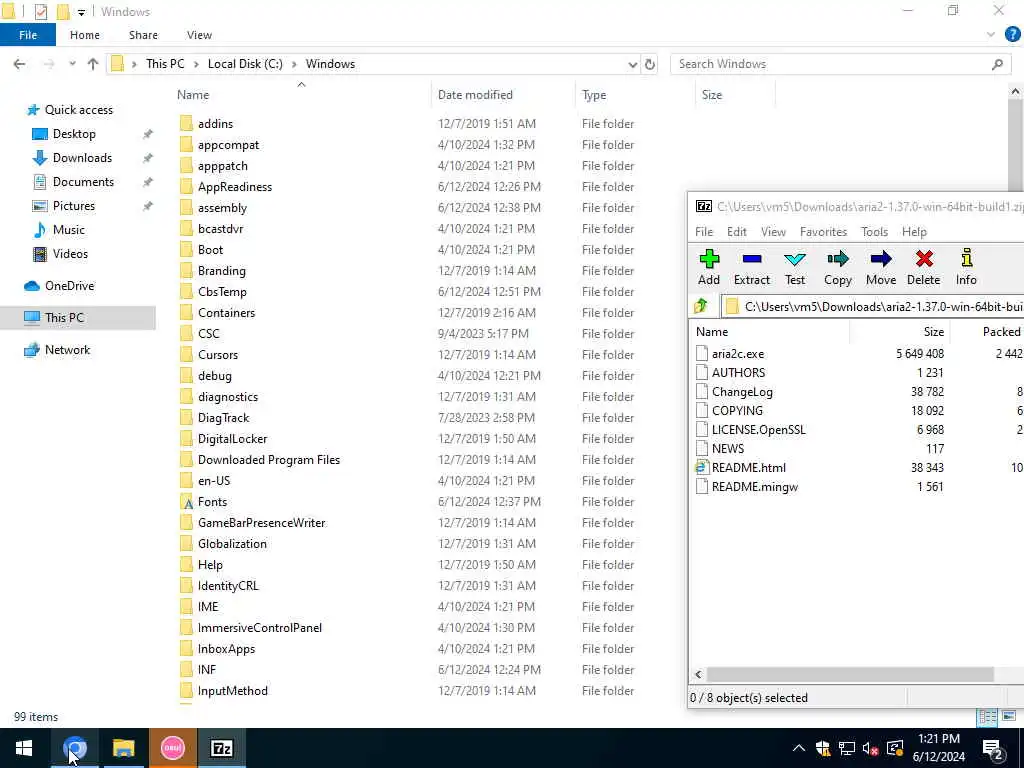Open 7-Zip Tools menu
This screenshot has width=1024, height=768.
coord(874,232)
